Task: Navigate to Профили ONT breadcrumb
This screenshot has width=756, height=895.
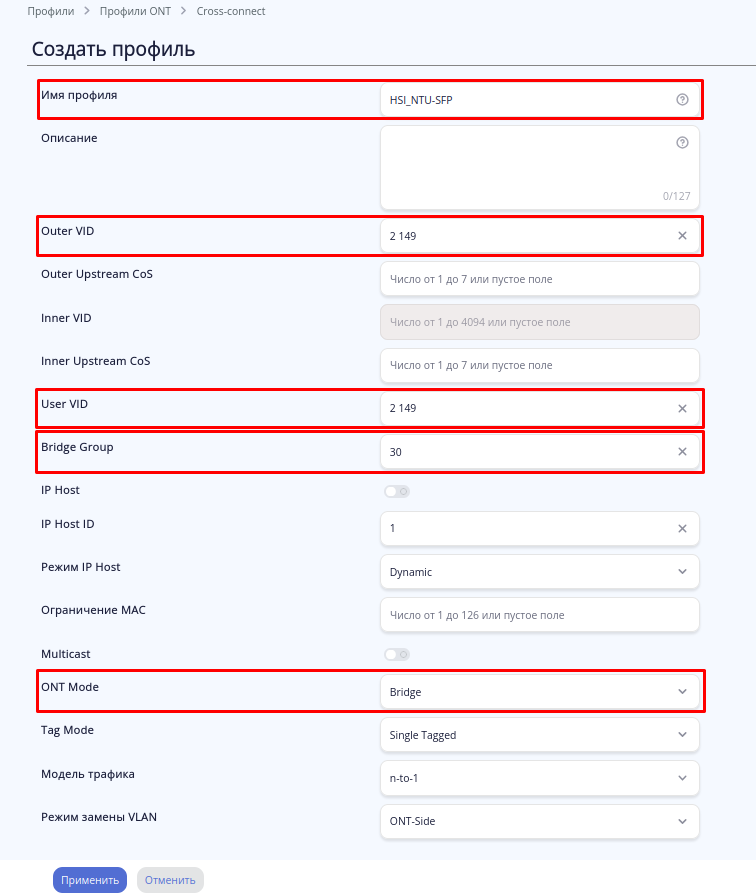Action: click(135, 12)
